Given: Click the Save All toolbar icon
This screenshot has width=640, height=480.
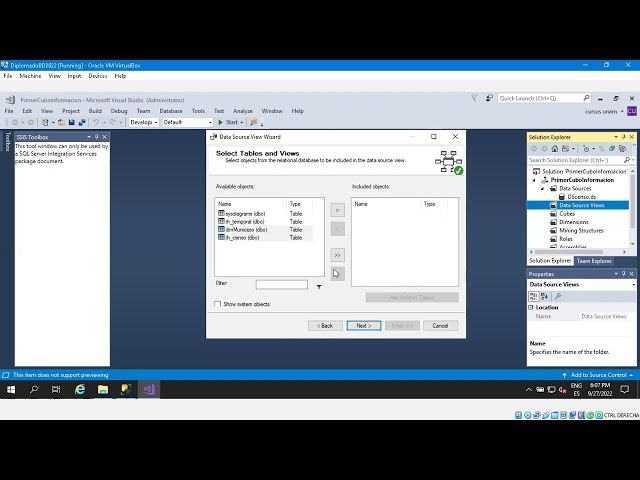Looking at the screenshot, I should pyautogui.click(x=82, y=122).
